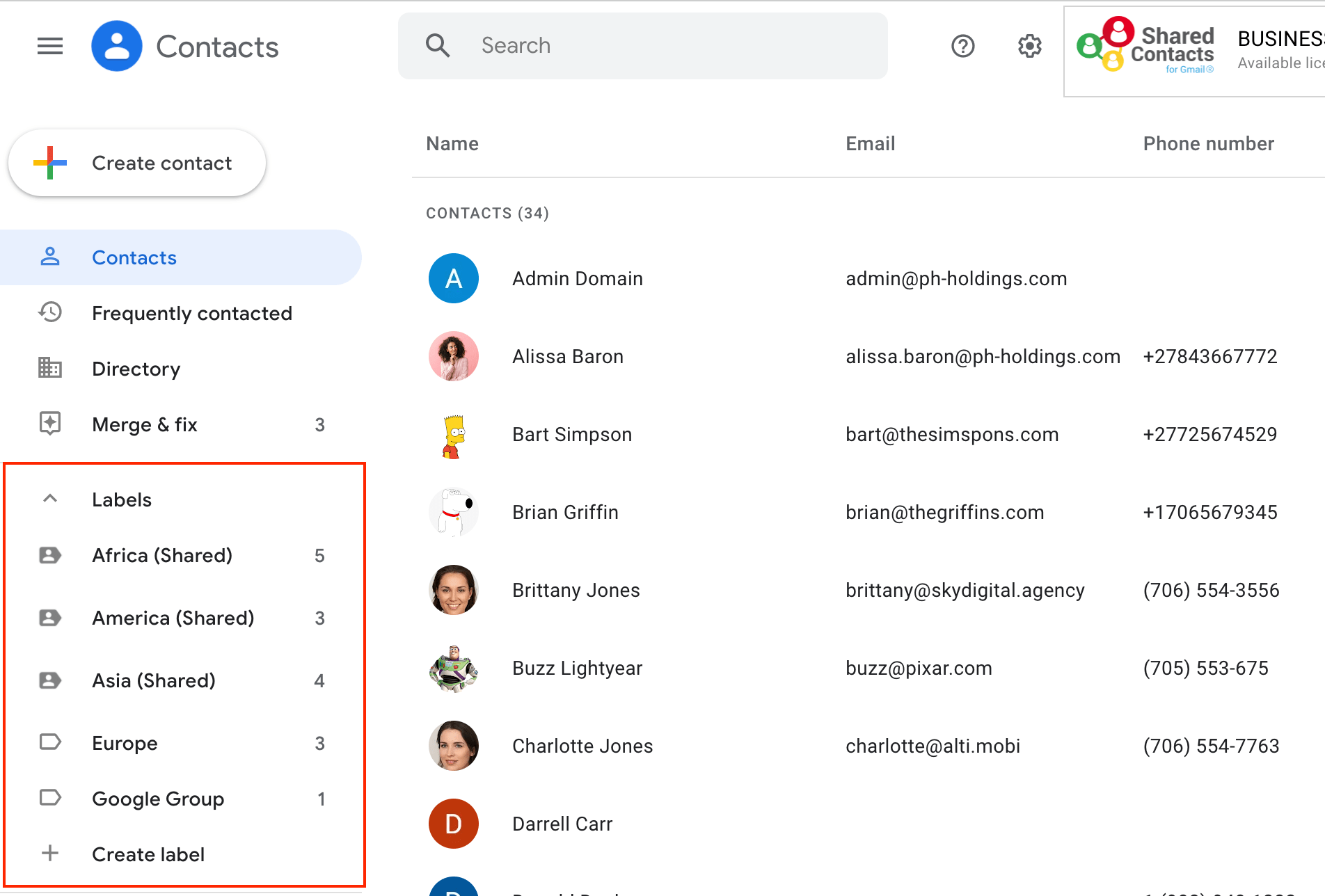The height and width of the screenshot is (896, 1325).
Task: Click the Name column header
Action: click(x=452, y=143)
